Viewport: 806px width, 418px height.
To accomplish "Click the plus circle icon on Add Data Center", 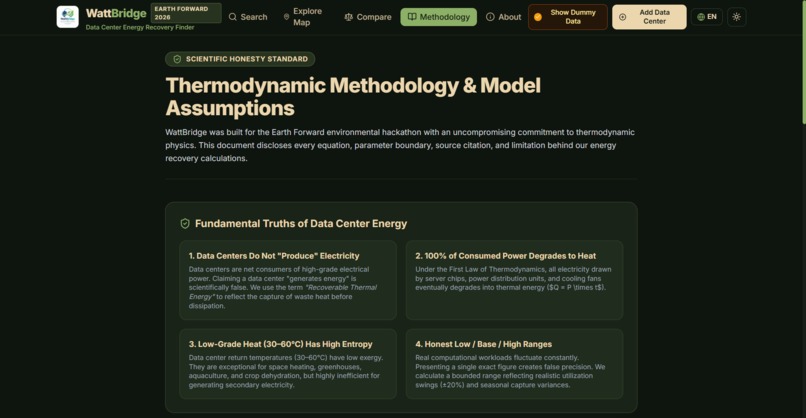I will click(622, 17).
